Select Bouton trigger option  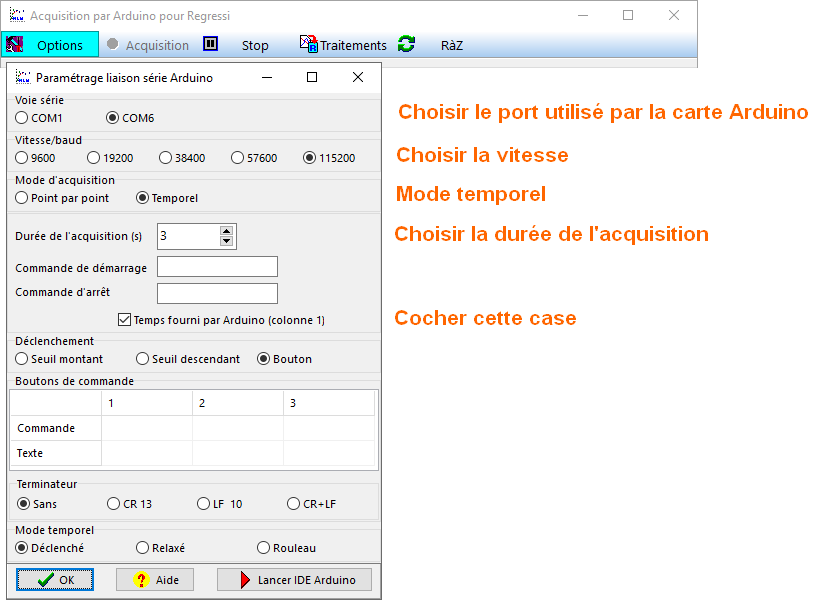tap(284, 359)
